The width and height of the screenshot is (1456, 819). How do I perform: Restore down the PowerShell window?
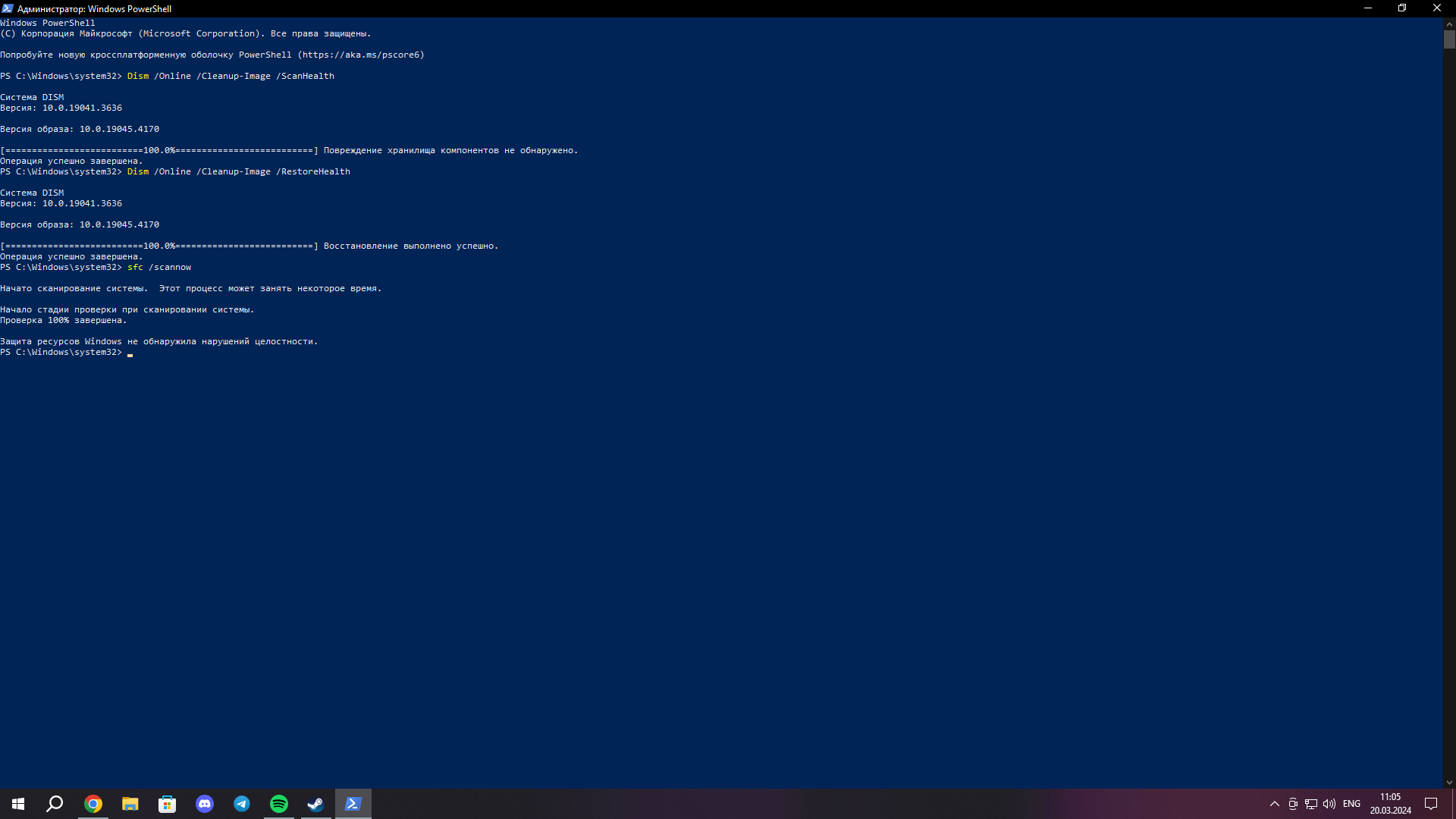(x=1402, y=8)
